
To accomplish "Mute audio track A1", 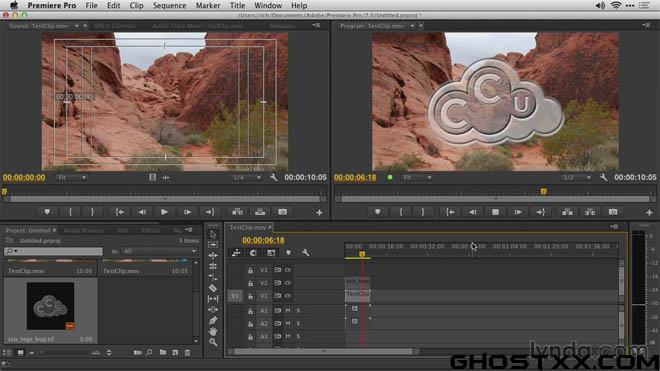I will point(288,311).
